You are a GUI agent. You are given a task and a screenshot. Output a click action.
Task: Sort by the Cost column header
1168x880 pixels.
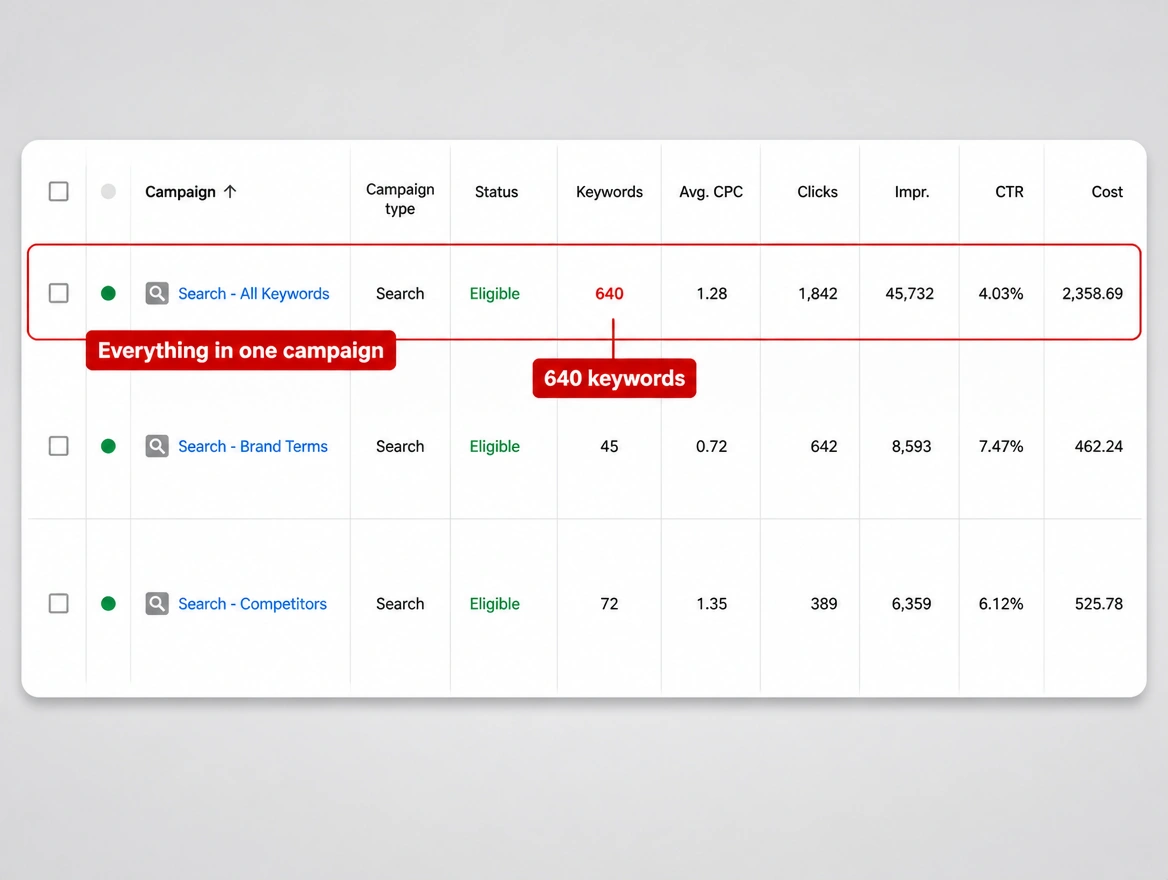point(1107,191)
